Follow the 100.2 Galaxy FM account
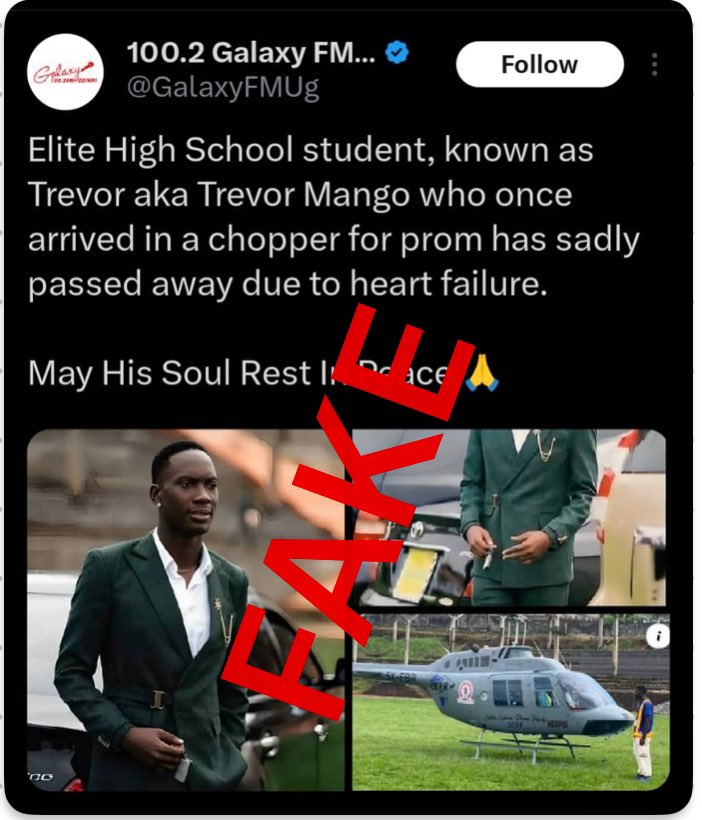702x820 pixels. click(539, 64)
